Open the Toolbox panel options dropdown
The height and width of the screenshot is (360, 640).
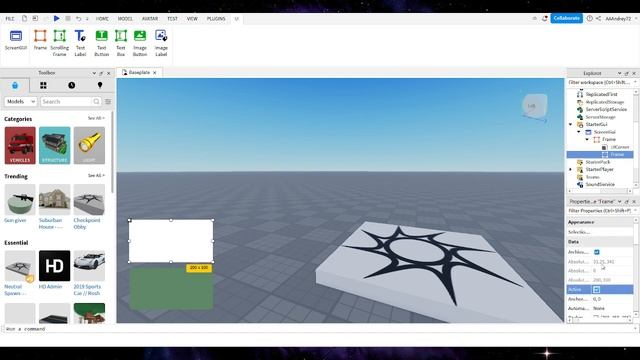94,73
